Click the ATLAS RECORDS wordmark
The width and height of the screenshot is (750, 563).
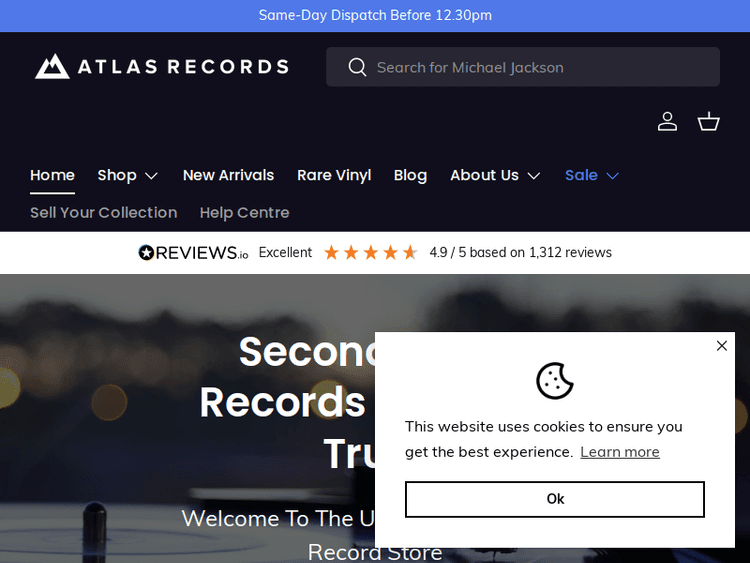[x=183, y=66]
